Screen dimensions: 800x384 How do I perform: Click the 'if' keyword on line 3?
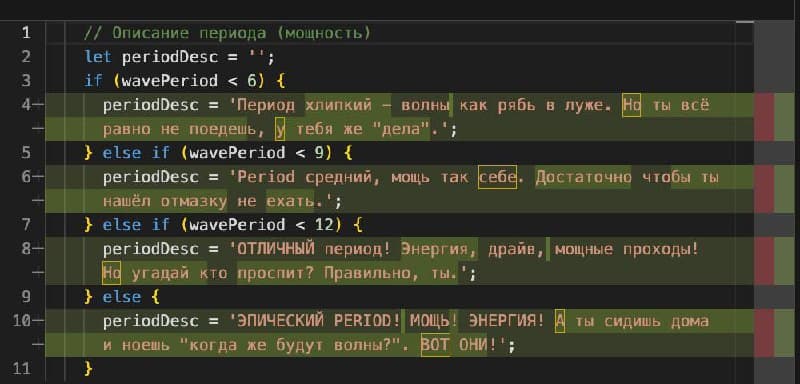[93, 81]
